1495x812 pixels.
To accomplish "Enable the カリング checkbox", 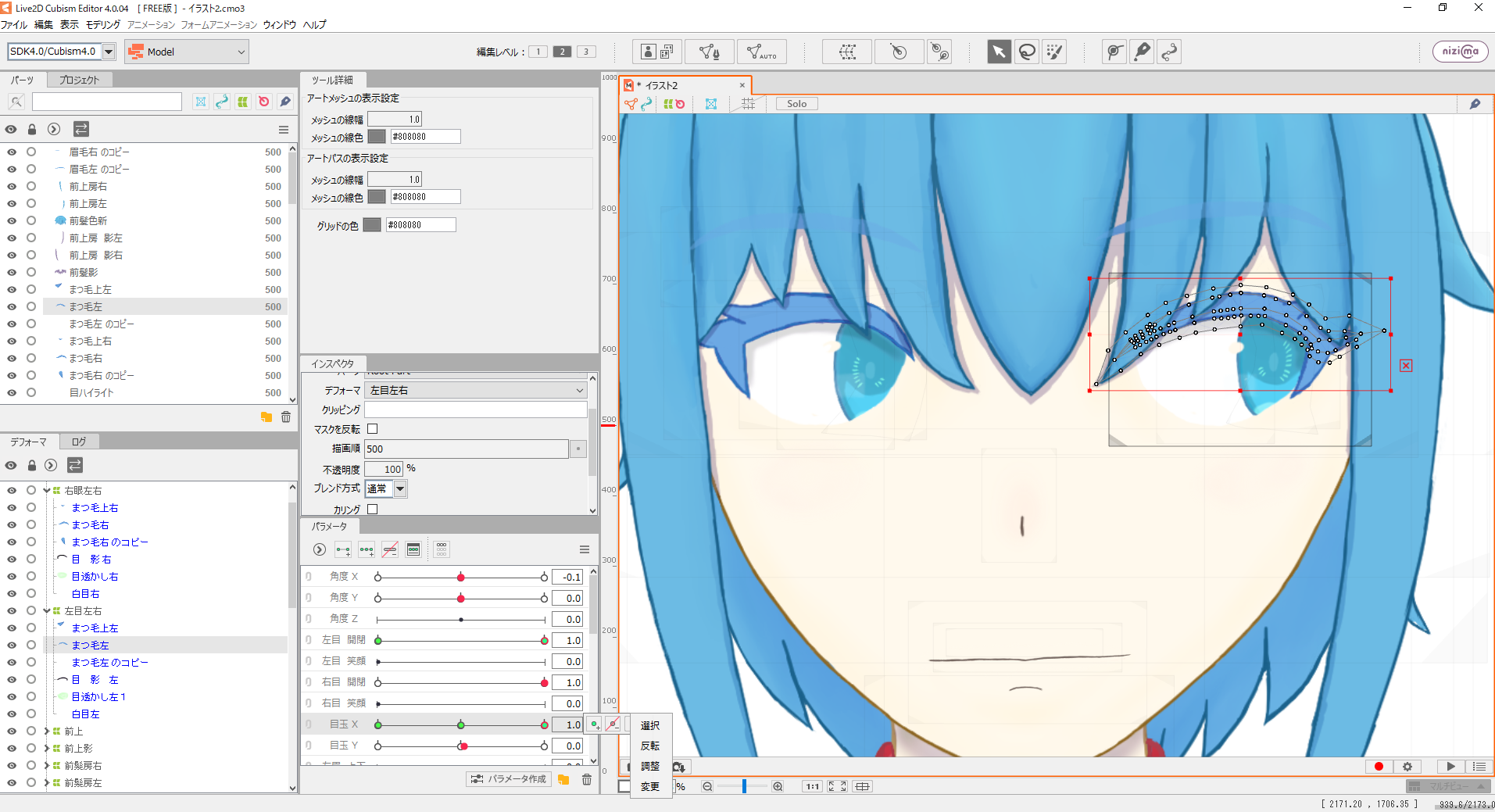I will pyautogui.click(x=373, y=510).
